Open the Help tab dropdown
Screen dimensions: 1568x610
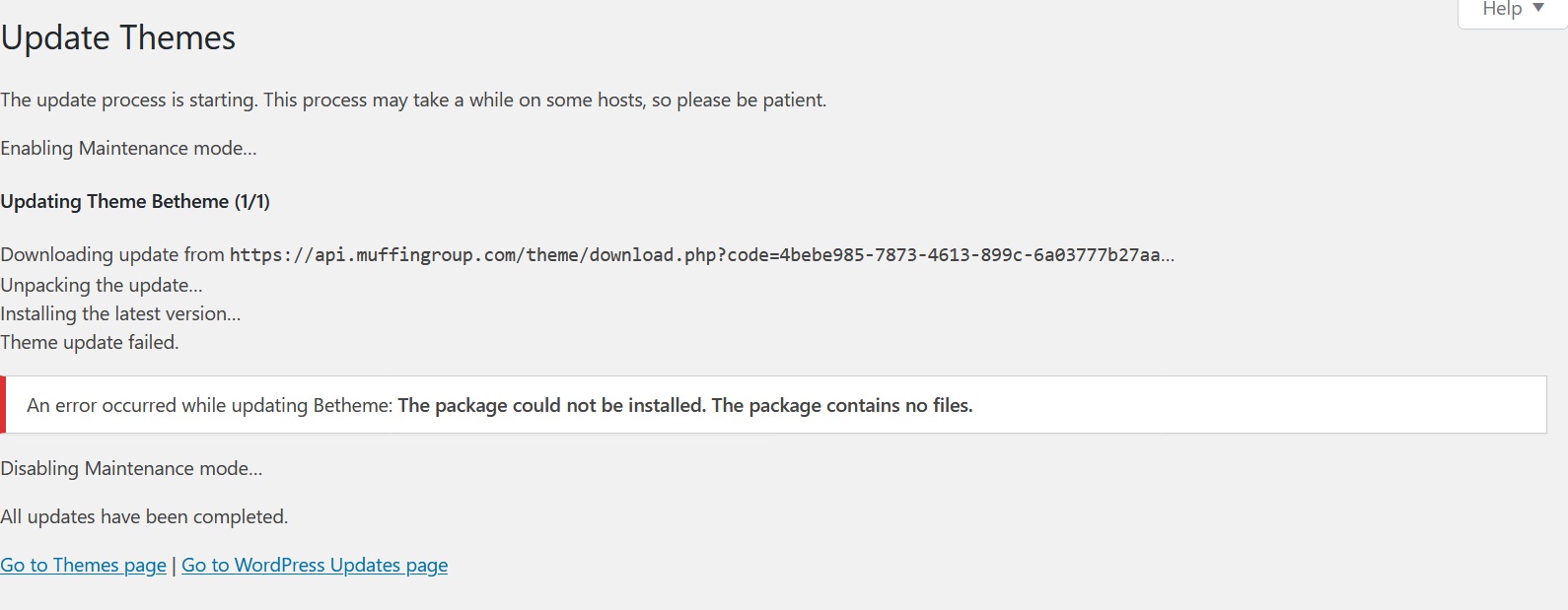click(x=1513, y=12)
